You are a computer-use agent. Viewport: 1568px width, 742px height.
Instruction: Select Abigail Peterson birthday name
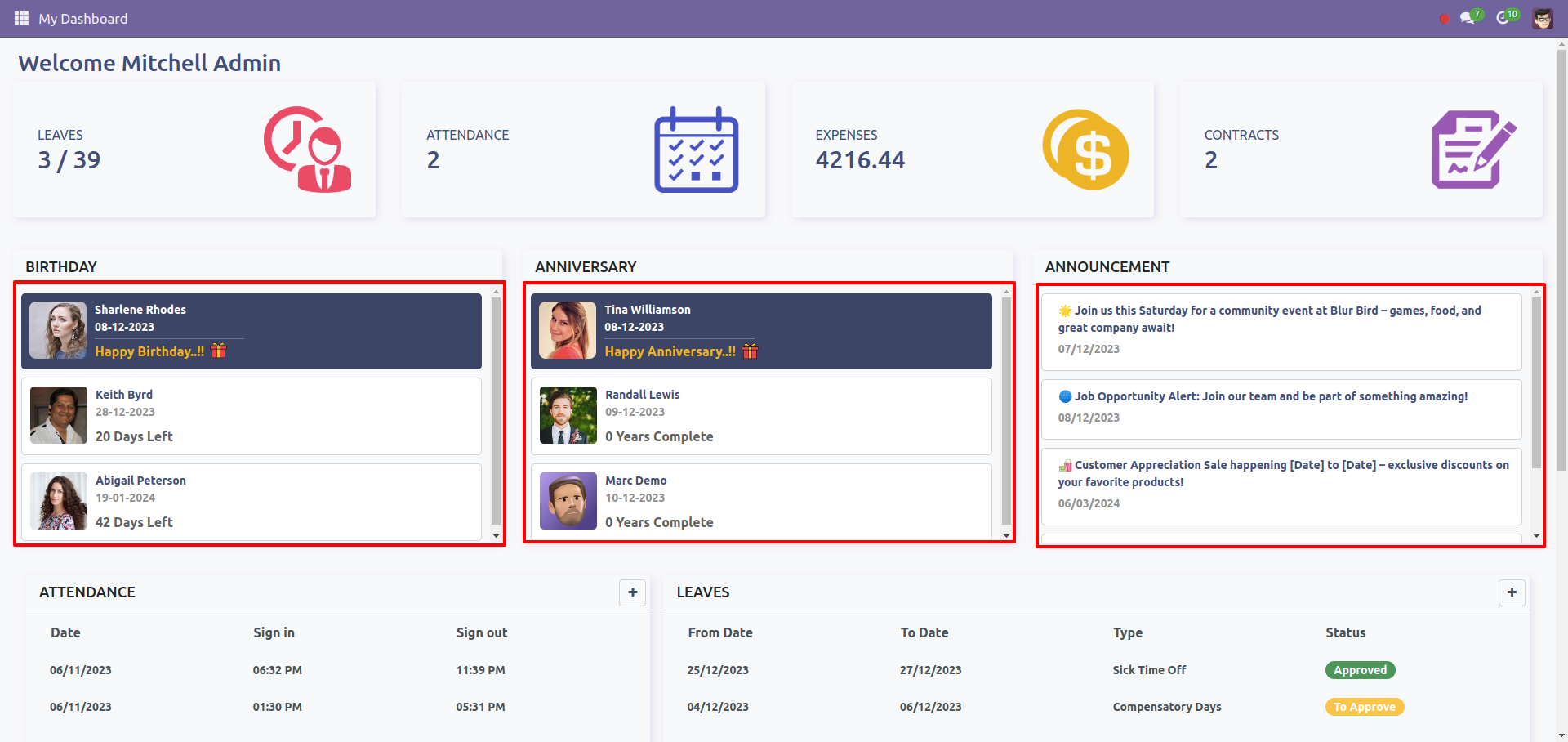tap(140, 481)
